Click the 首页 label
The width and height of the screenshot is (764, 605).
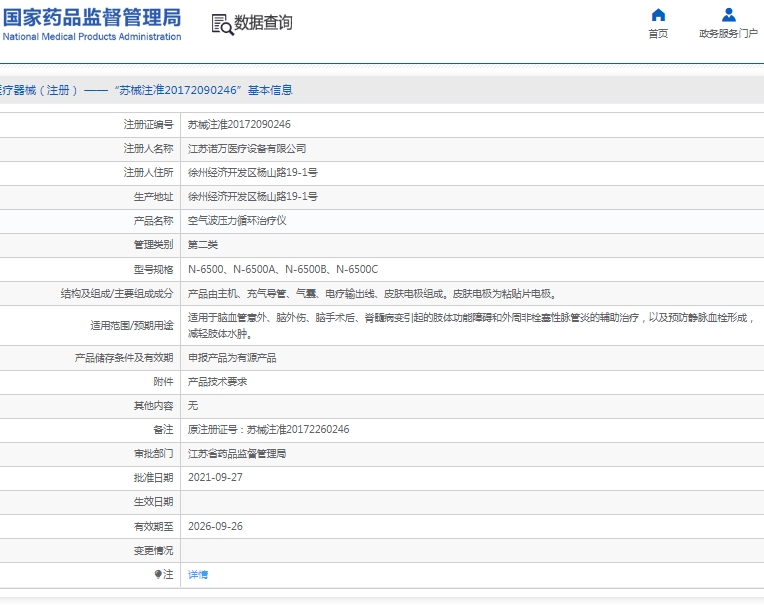point(658,34)
